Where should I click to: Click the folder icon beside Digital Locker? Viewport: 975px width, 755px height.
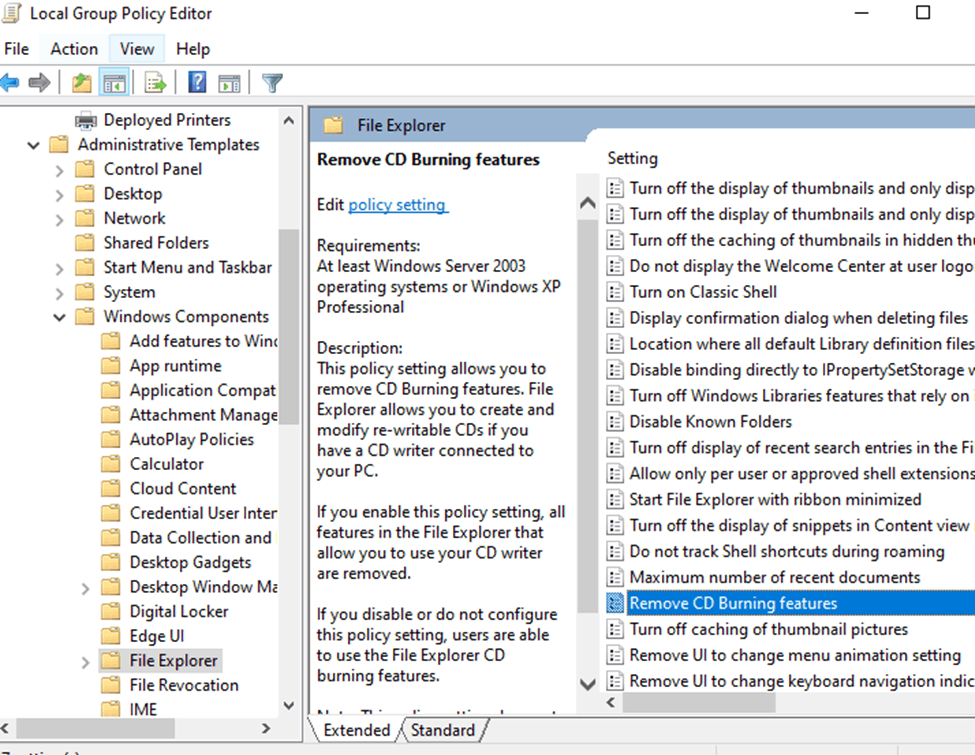click(x=111, y=611)
